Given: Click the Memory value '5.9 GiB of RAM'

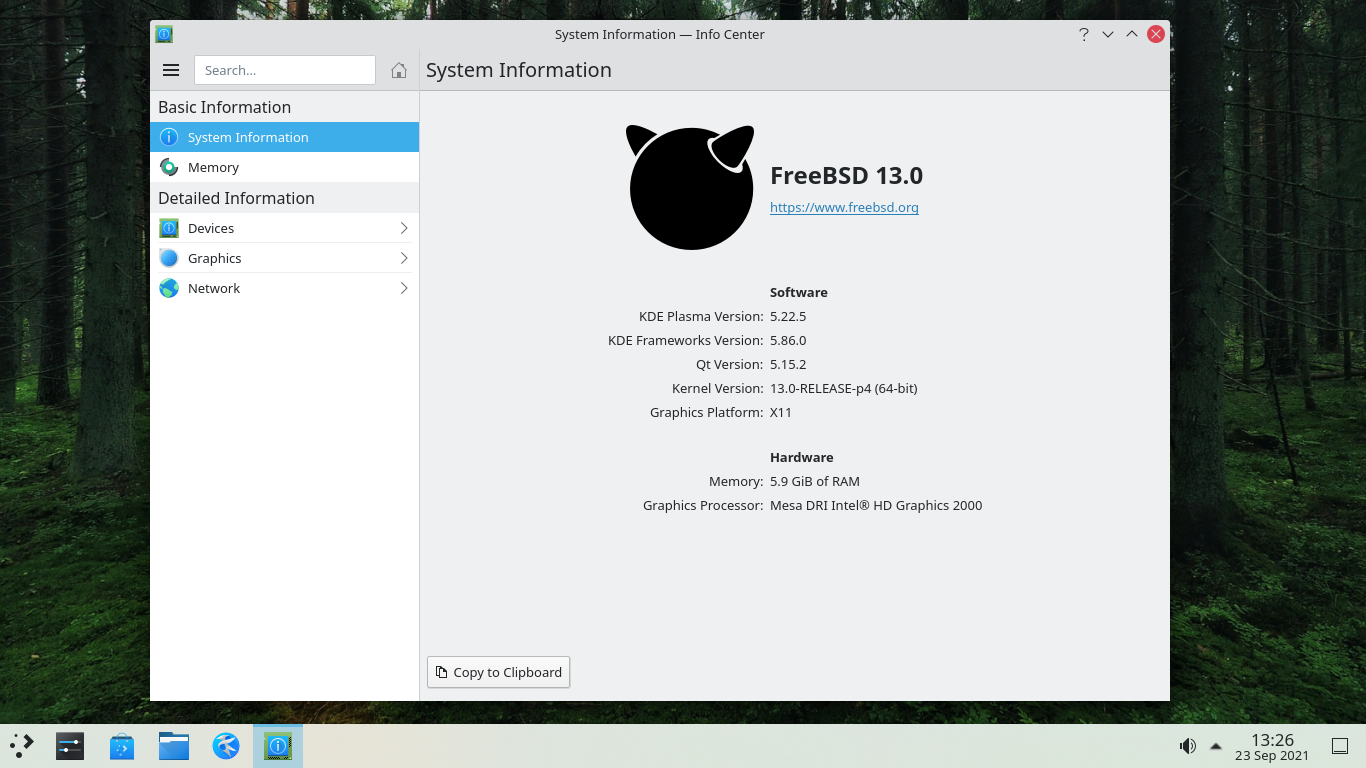Looking at the screenshot, I should [815, 481].
